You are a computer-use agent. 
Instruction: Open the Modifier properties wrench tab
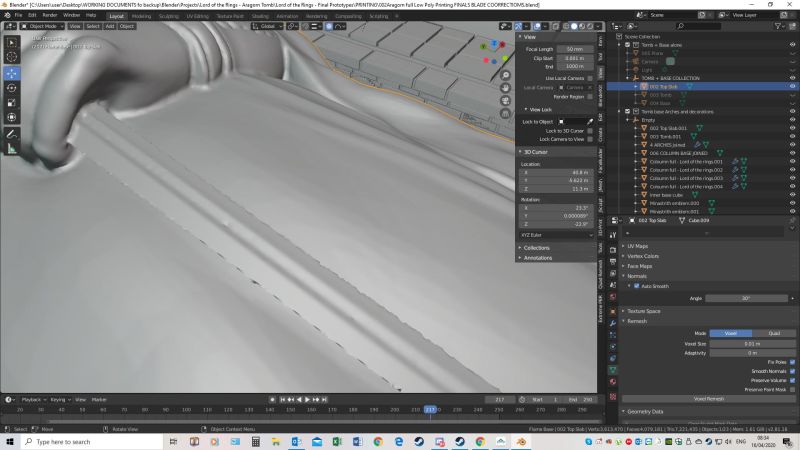click(613, 323)
